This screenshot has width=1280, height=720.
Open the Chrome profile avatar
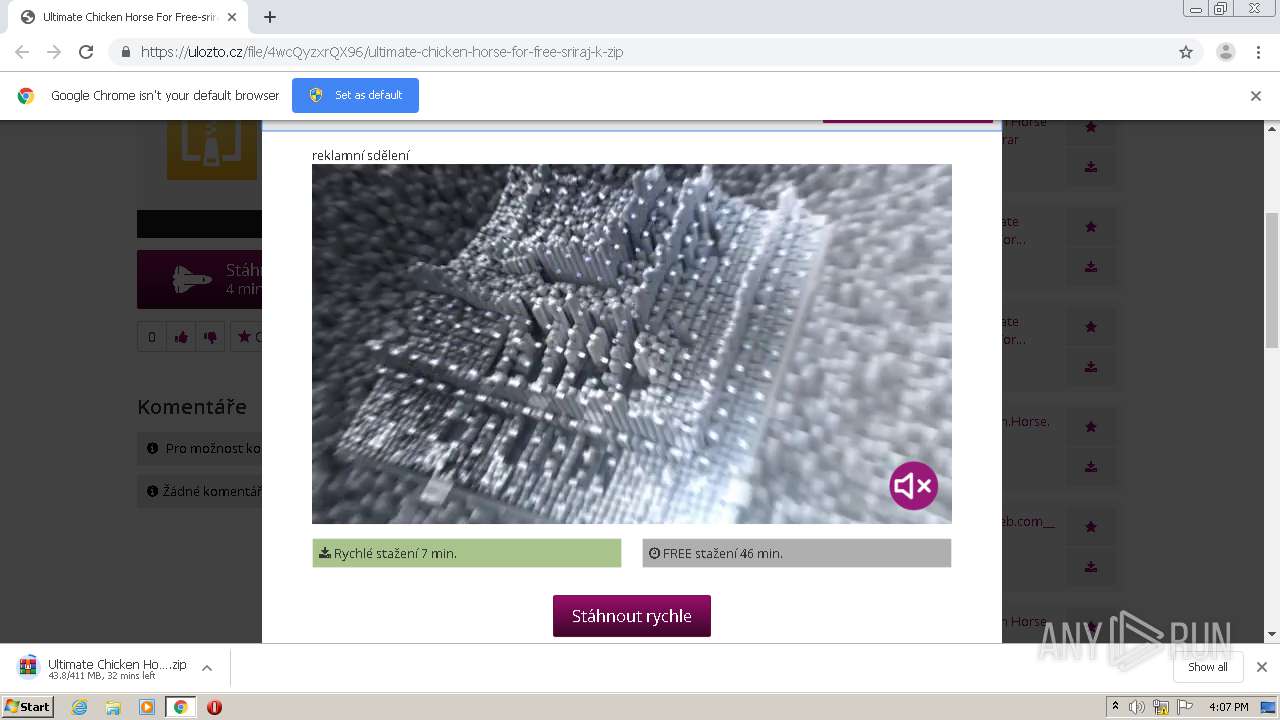pos(1226,52)
